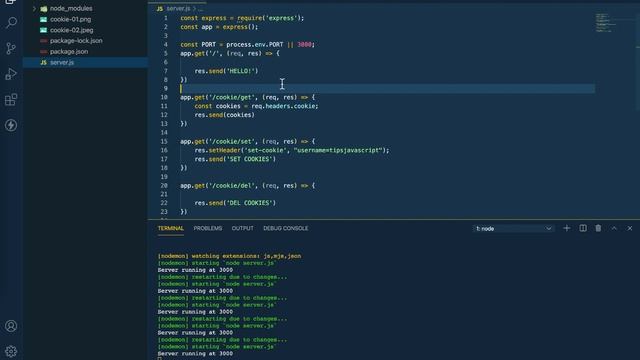
Task: Open the Search view in activity bar
Action: tap(11, 22)
